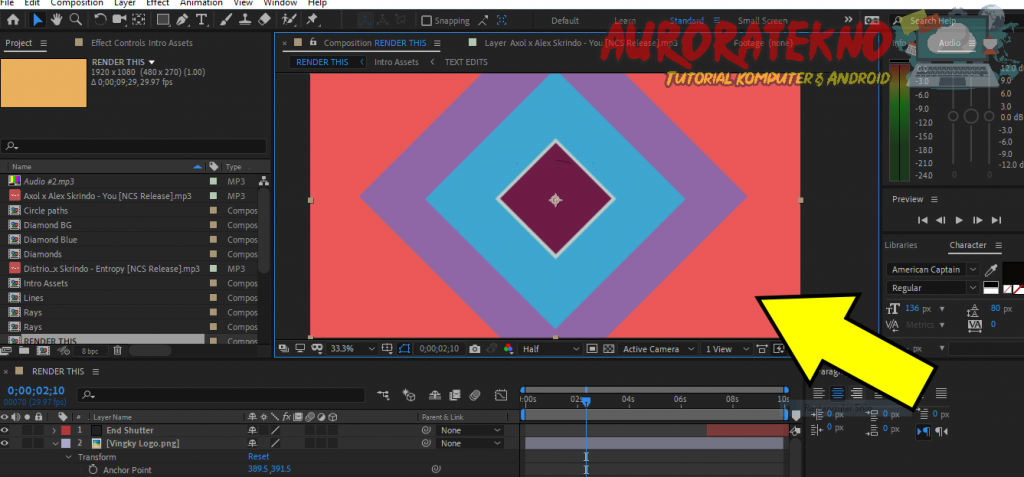This screenshot has width=1024, height=477.
Task: Click the Toggle Mask and Shape Path Visibility icon
Action: [x=404, y=349]
